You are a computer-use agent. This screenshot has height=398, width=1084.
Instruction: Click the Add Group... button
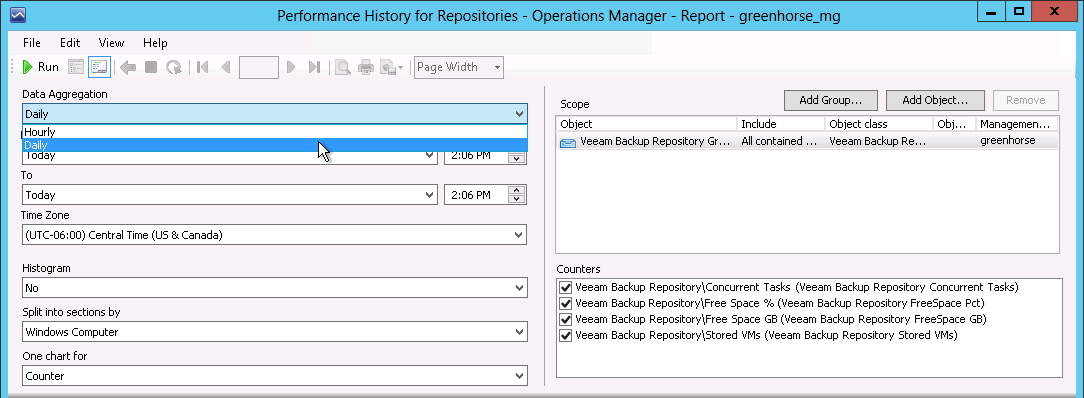[830, 100]
